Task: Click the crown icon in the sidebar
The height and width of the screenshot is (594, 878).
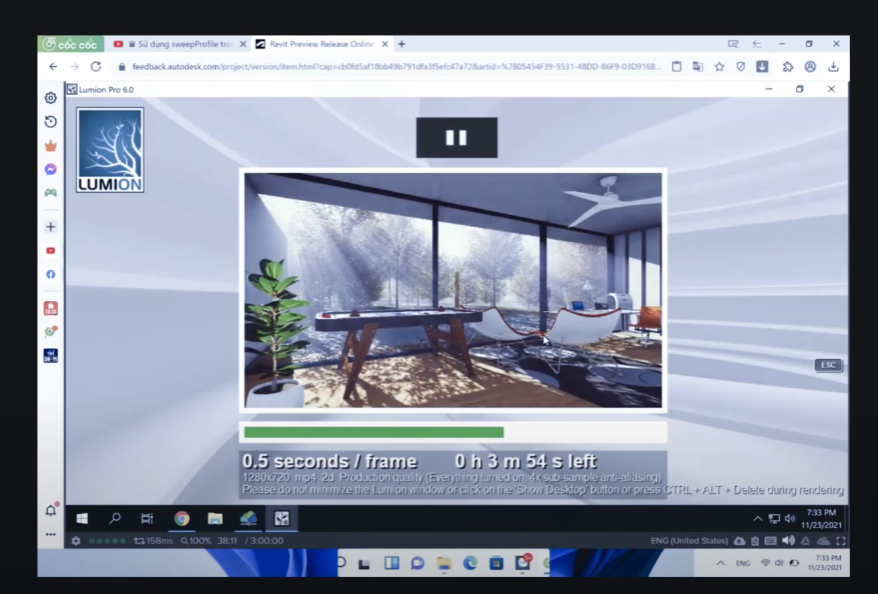Action: pyautogui.click(x=50, y=146)
